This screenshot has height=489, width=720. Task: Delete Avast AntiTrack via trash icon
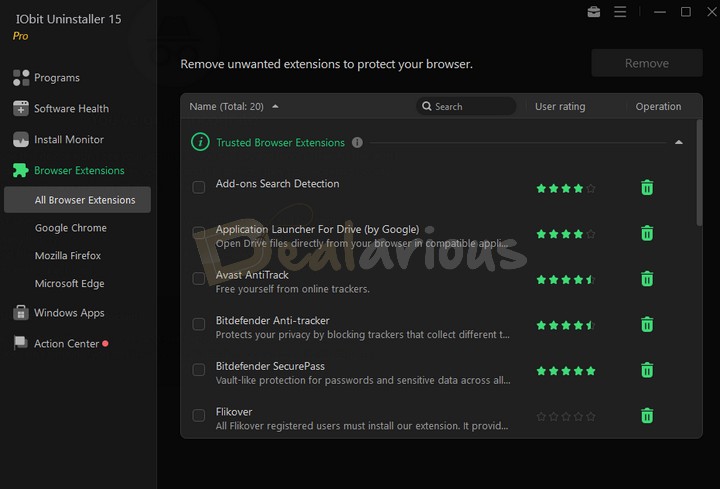[647, 278]
